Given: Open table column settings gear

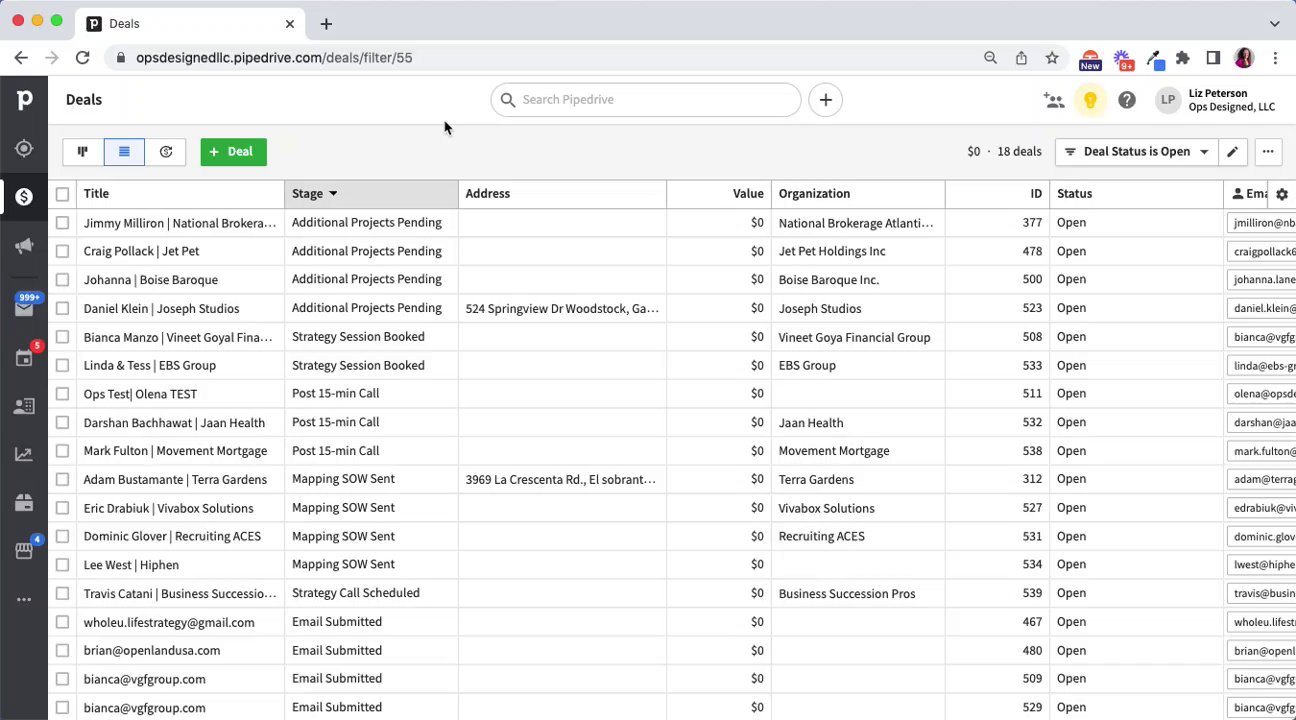Looking at the screenshot, I should [1282, 194].
